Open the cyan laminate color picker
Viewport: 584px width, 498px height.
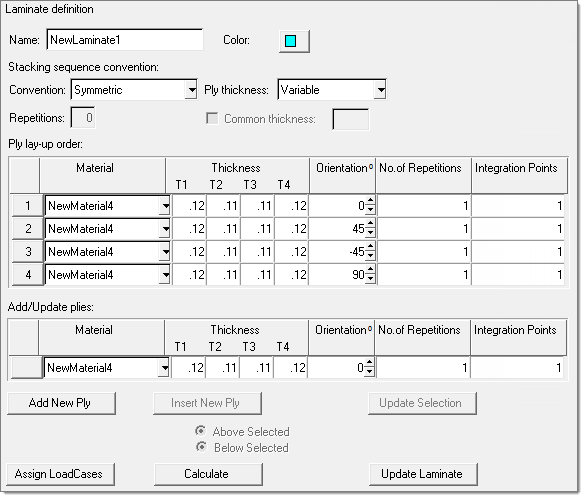(294, 41)
